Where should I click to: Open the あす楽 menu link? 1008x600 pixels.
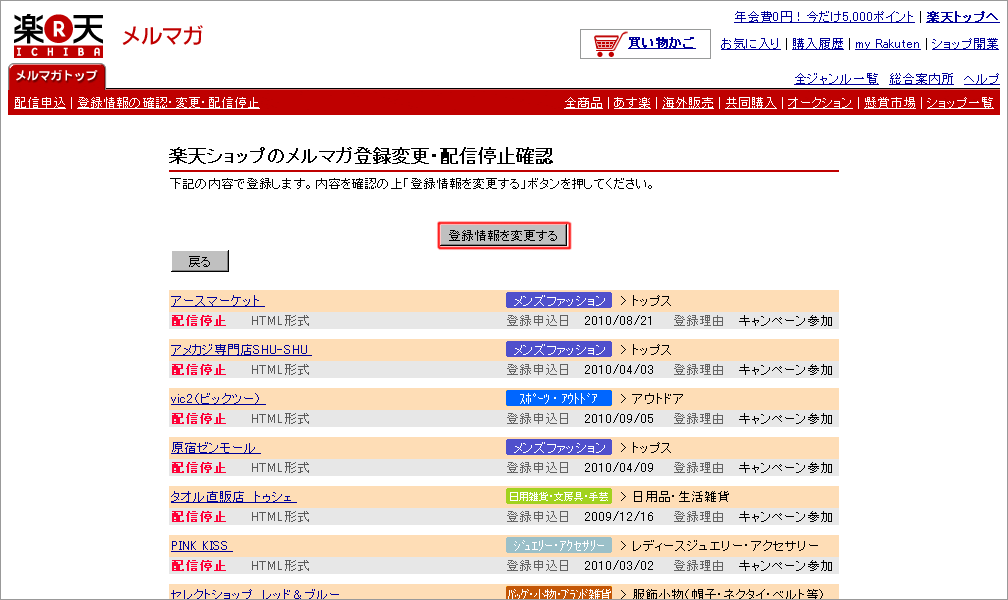click(x=631, y=103)
